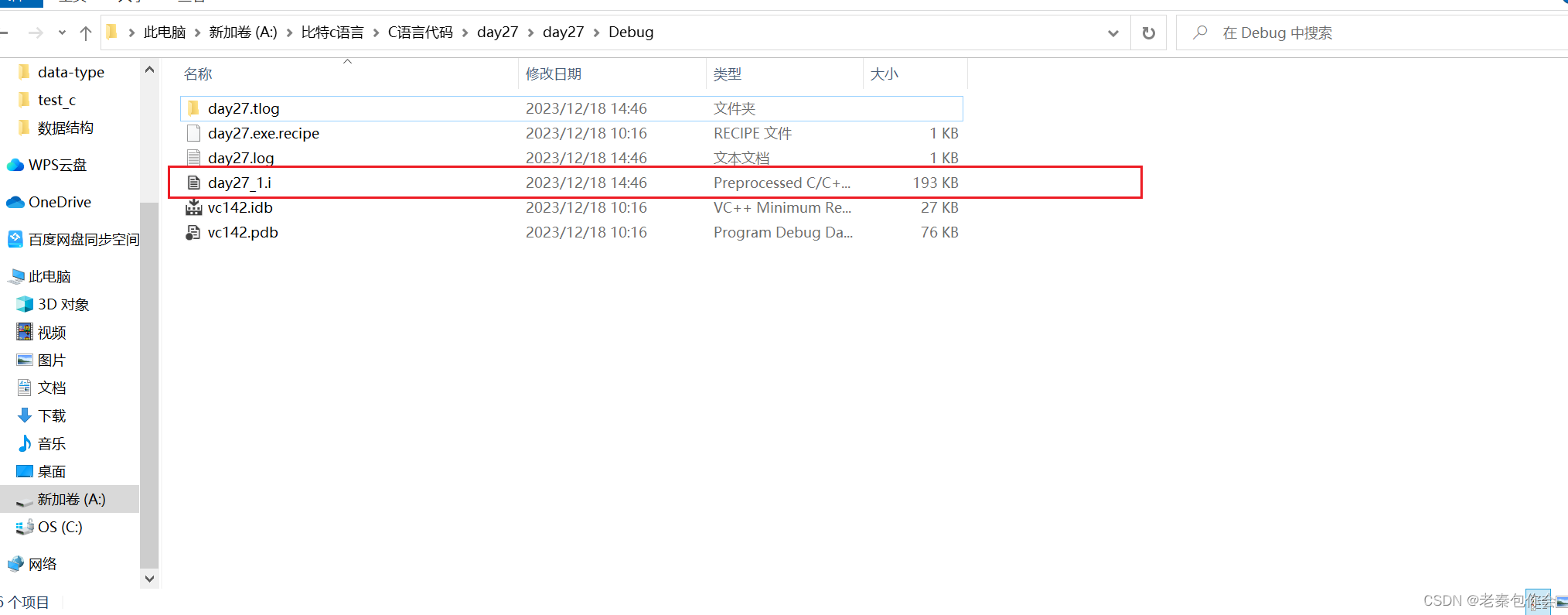Open OneDrive in navigation pane

click(x=60, y=202)
